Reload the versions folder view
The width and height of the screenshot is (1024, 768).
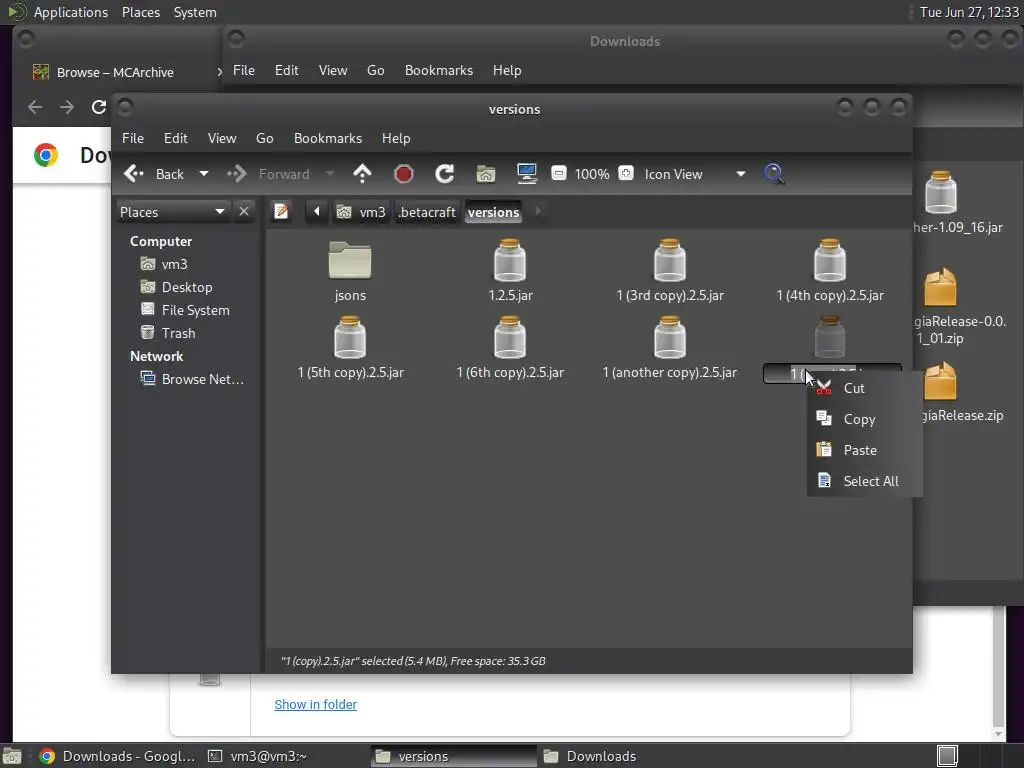[x=445, y=174]
